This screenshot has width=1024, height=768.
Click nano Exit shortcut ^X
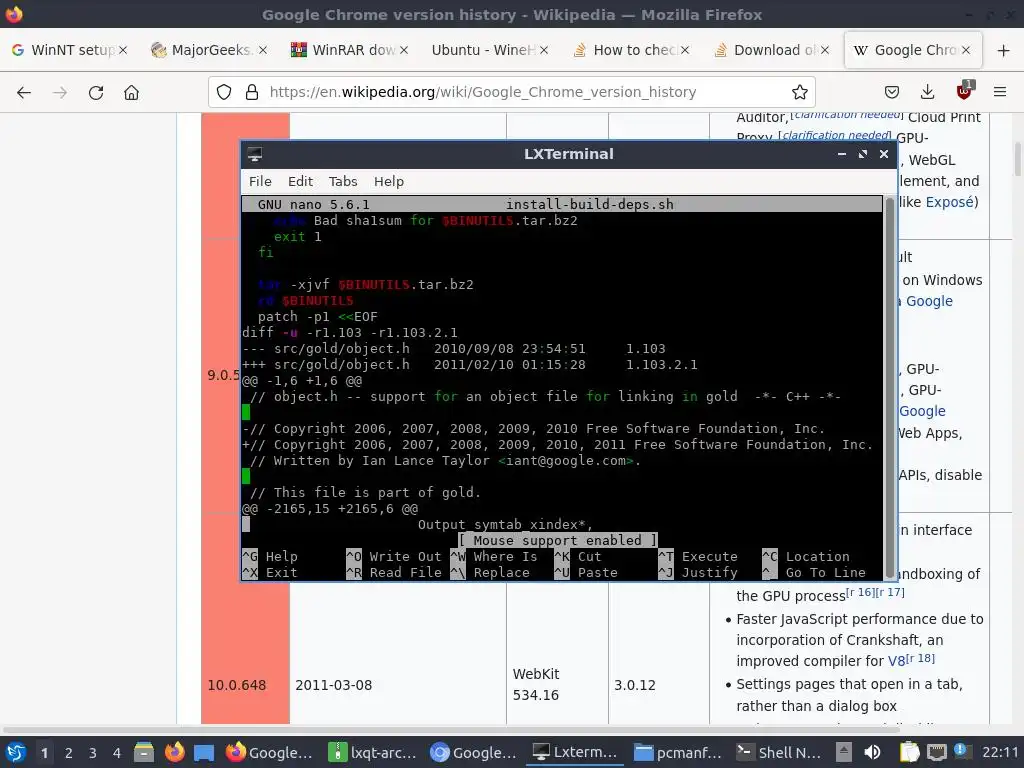point(270,573)
